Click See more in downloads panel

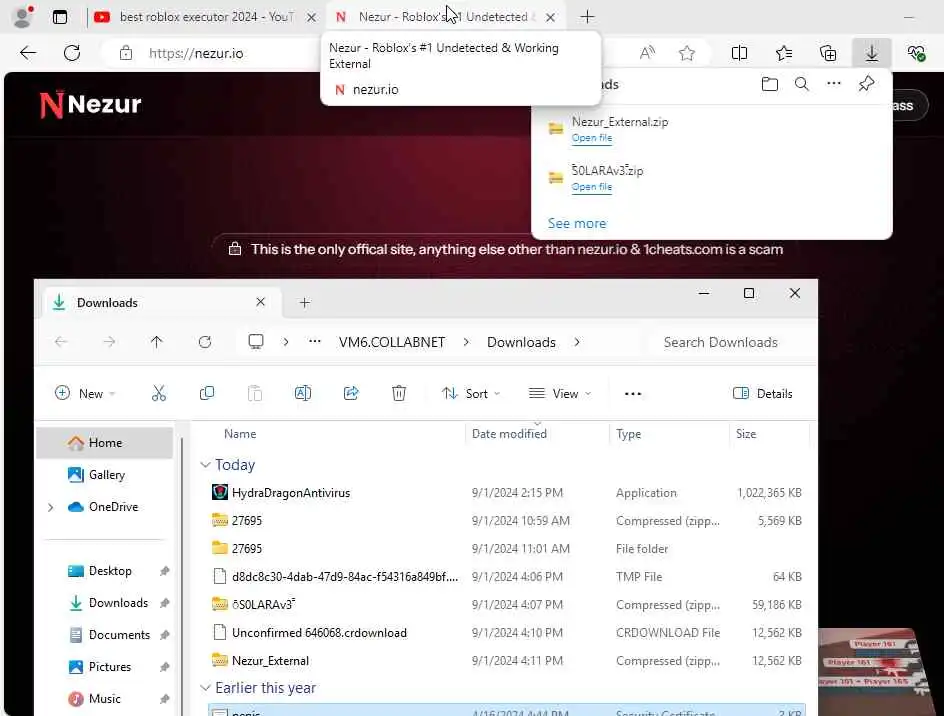(577, 223)
